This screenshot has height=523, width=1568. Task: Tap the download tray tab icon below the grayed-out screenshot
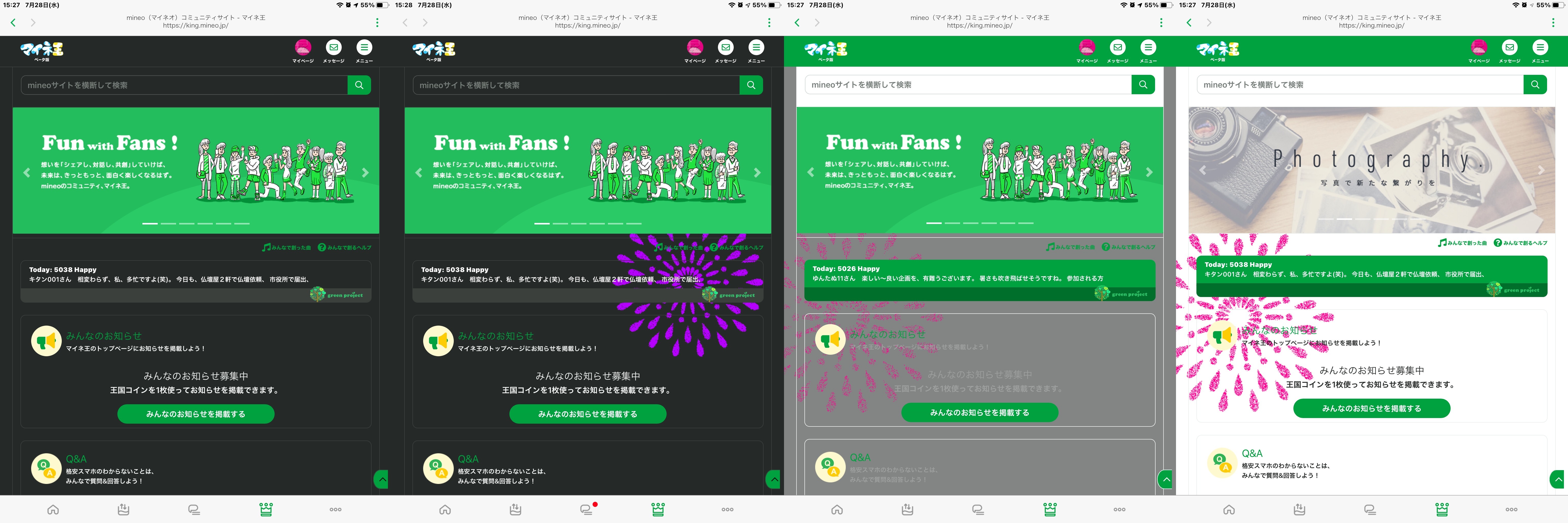click(x=908, y=510)
